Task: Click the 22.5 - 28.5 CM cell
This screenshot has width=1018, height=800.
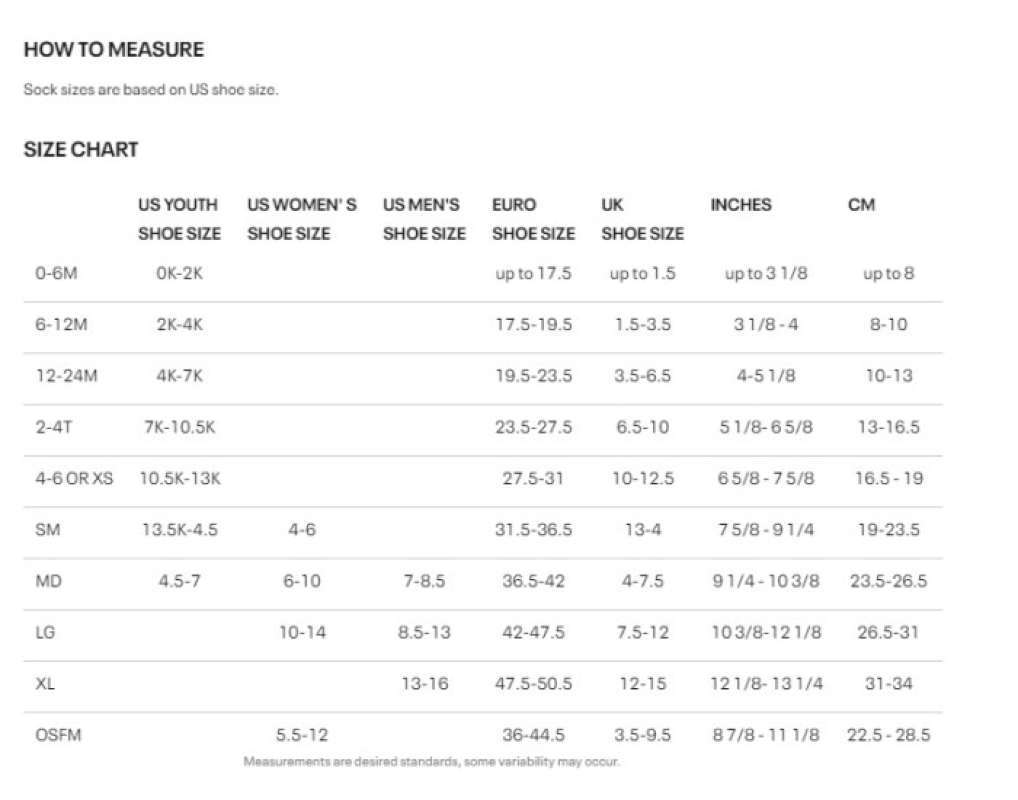Action: (888, 735)
